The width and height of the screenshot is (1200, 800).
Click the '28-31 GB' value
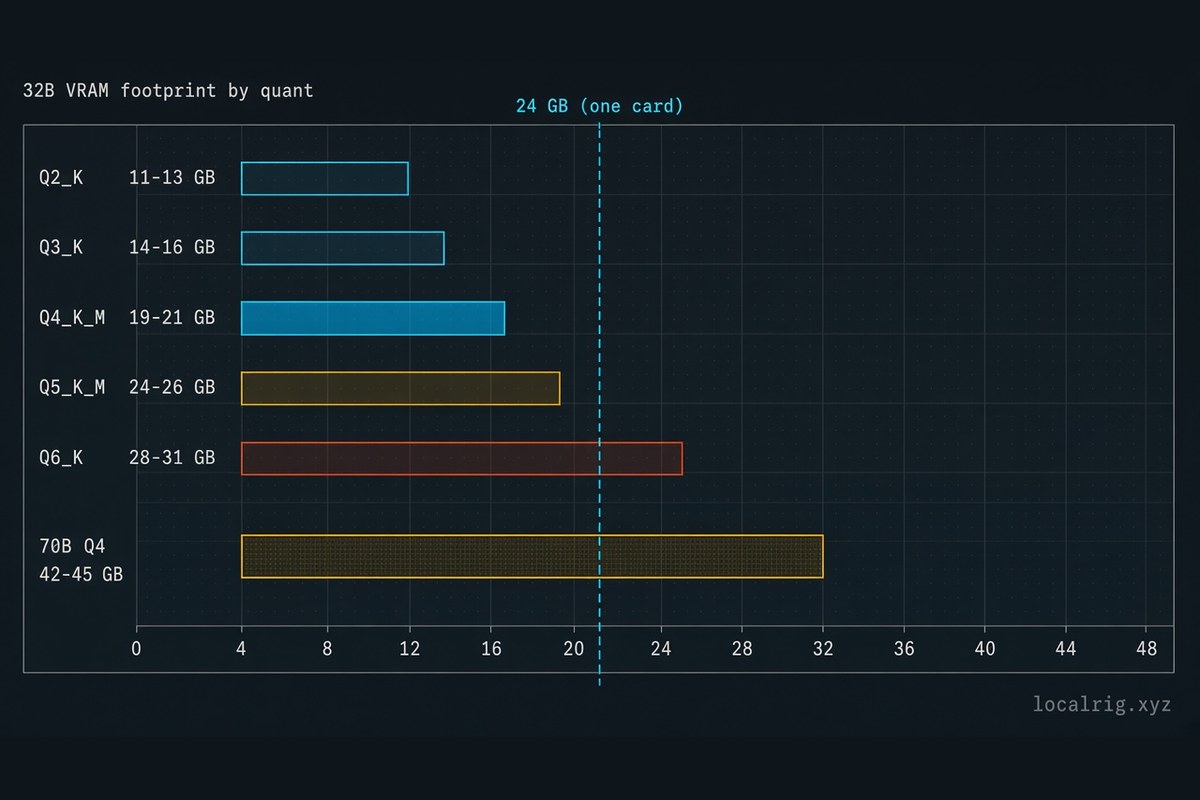click(x=172, y=458)
